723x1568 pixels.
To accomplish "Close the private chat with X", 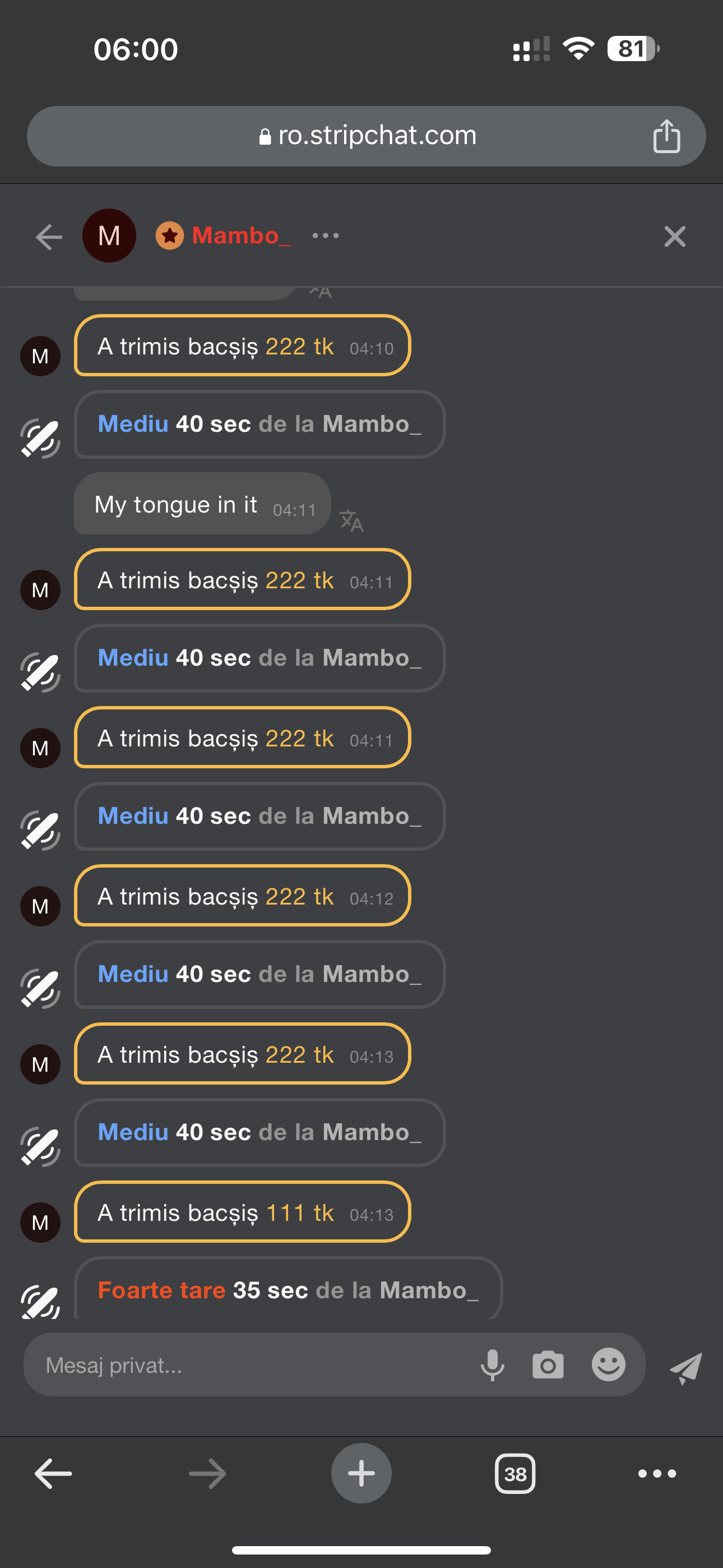I will click(675, 236).
